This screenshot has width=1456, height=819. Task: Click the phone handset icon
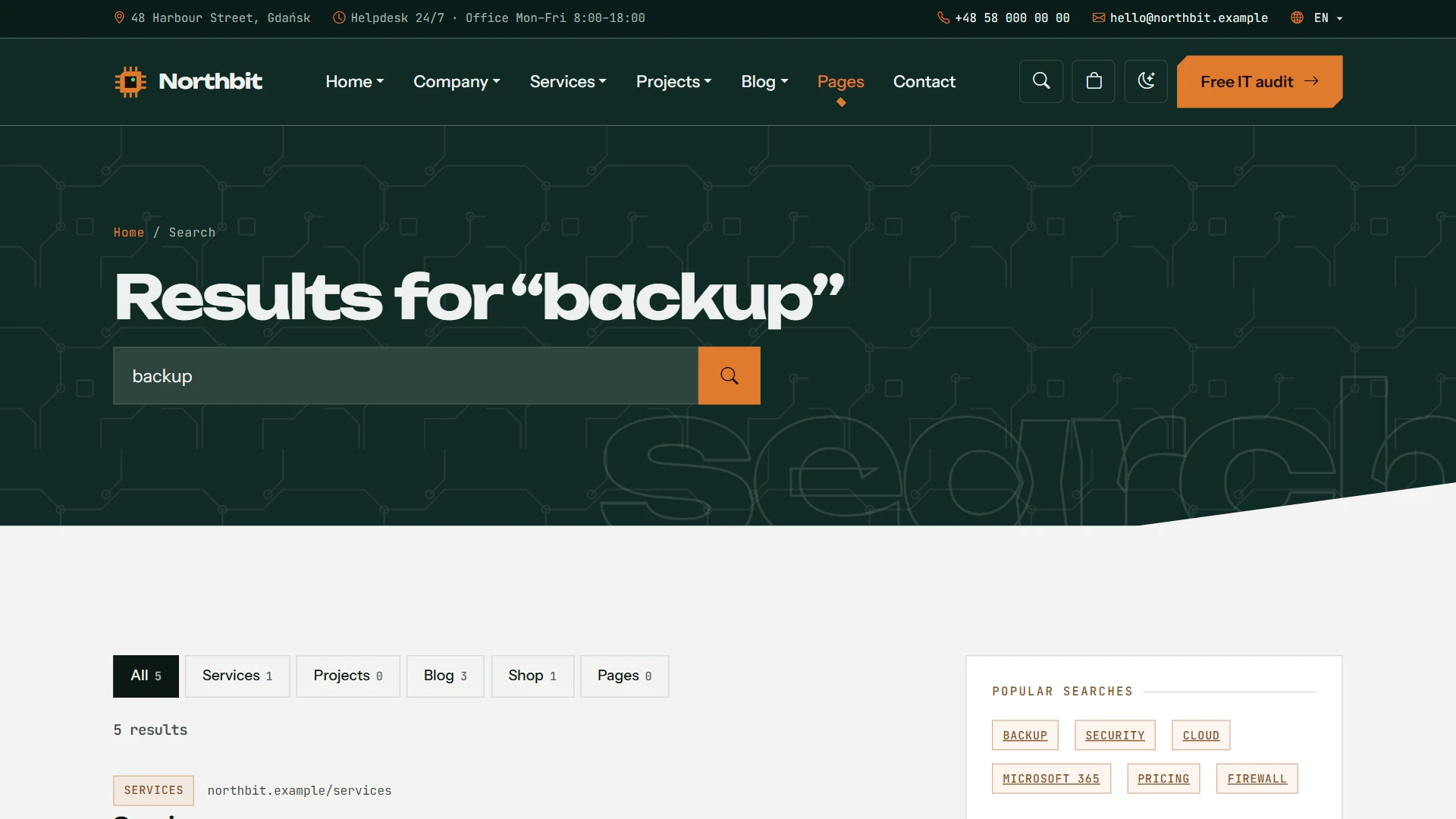tap(943, 17)
